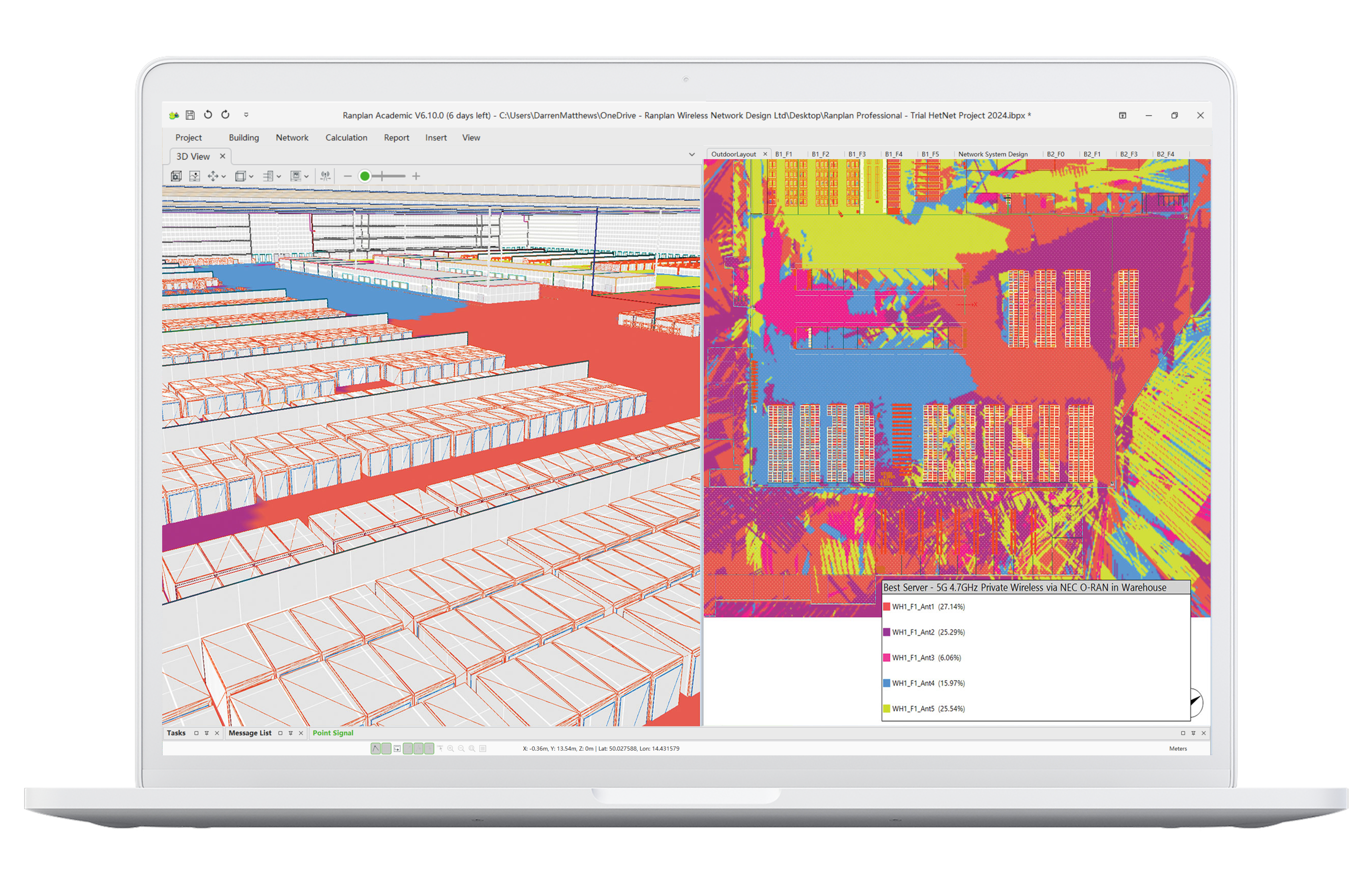This screenshot has height=886, width=1372.
Task: Click the green slider handle in 3D toolbar
Action: [x=365, y=176]
